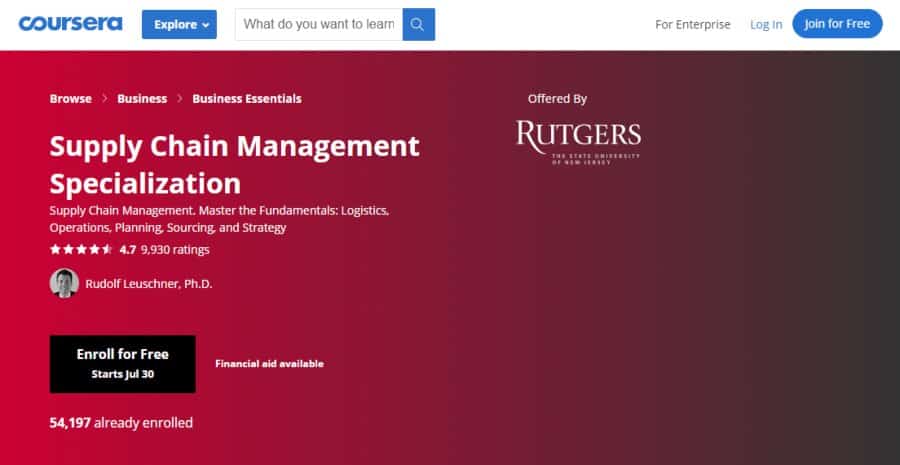Open the Business breadcrumb

pyautogui.click(x=142, y=99)
